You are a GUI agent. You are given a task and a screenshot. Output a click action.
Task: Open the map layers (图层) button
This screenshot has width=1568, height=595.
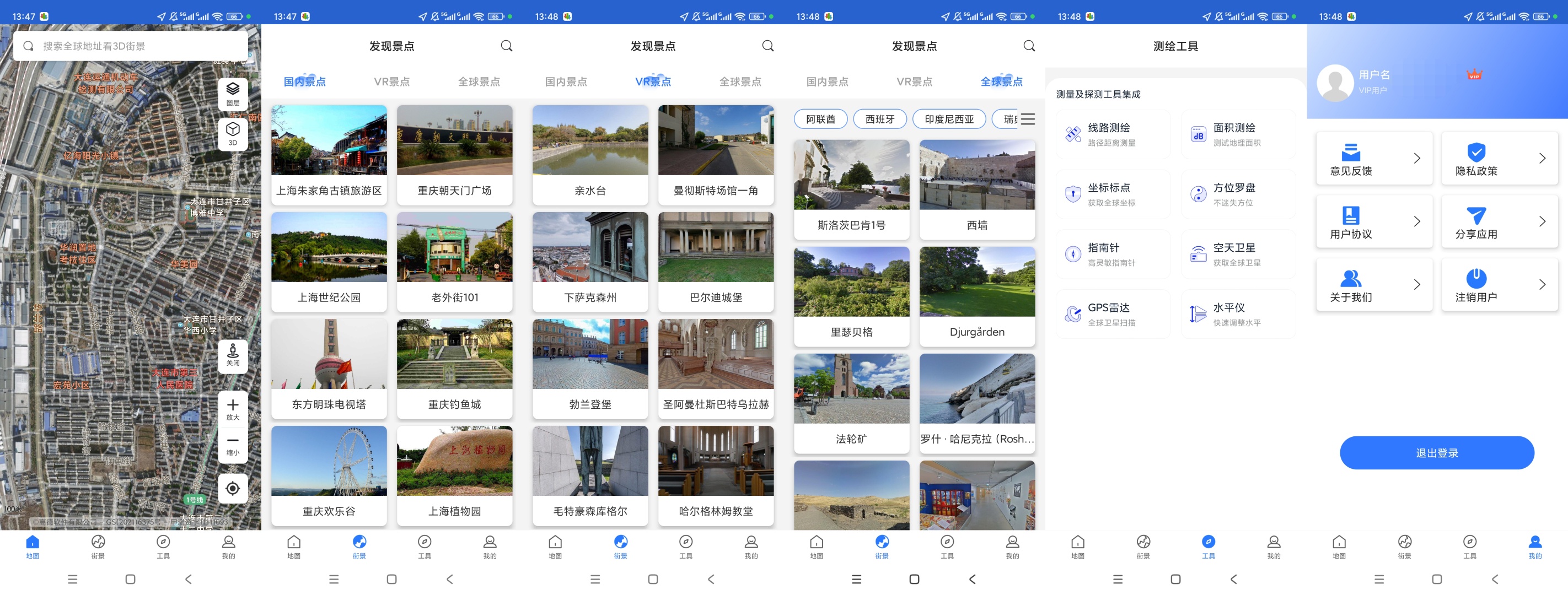click(233, 93)
